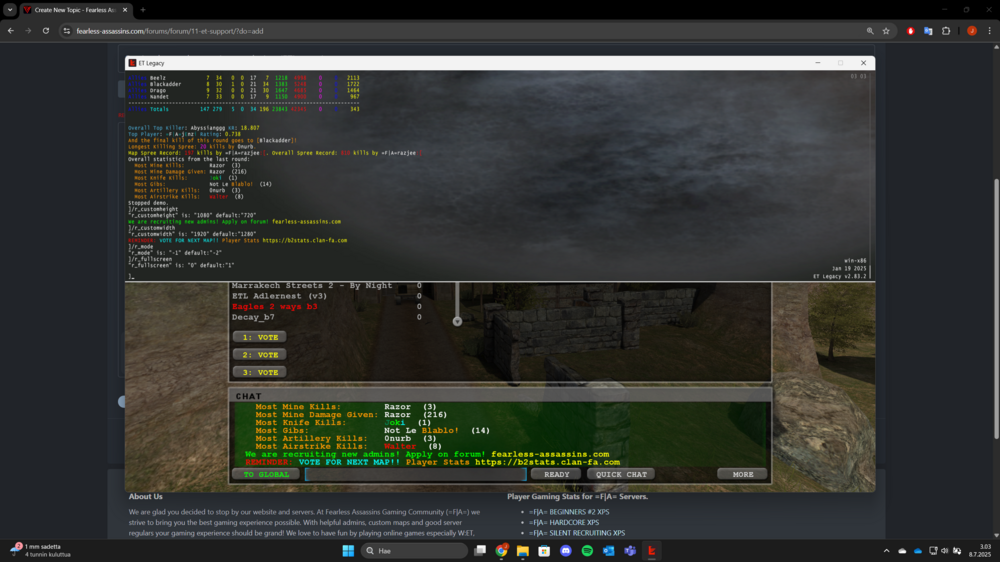Open Chrome's three-dot menu
This screenshot has width=1000, height=562.
[989, 31]
